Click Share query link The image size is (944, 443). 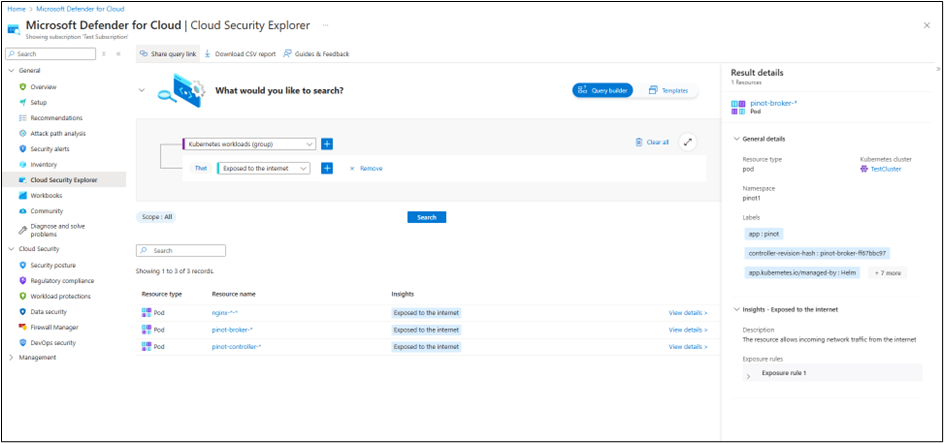pyautogui.click(x=168, y=54)
